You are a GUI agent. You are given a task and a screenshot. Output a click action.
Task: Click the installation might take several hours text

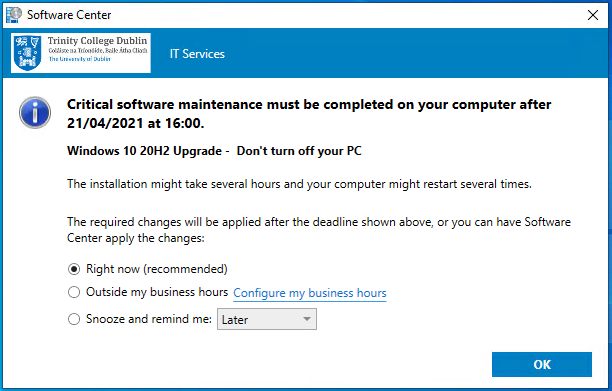point(299,184)
